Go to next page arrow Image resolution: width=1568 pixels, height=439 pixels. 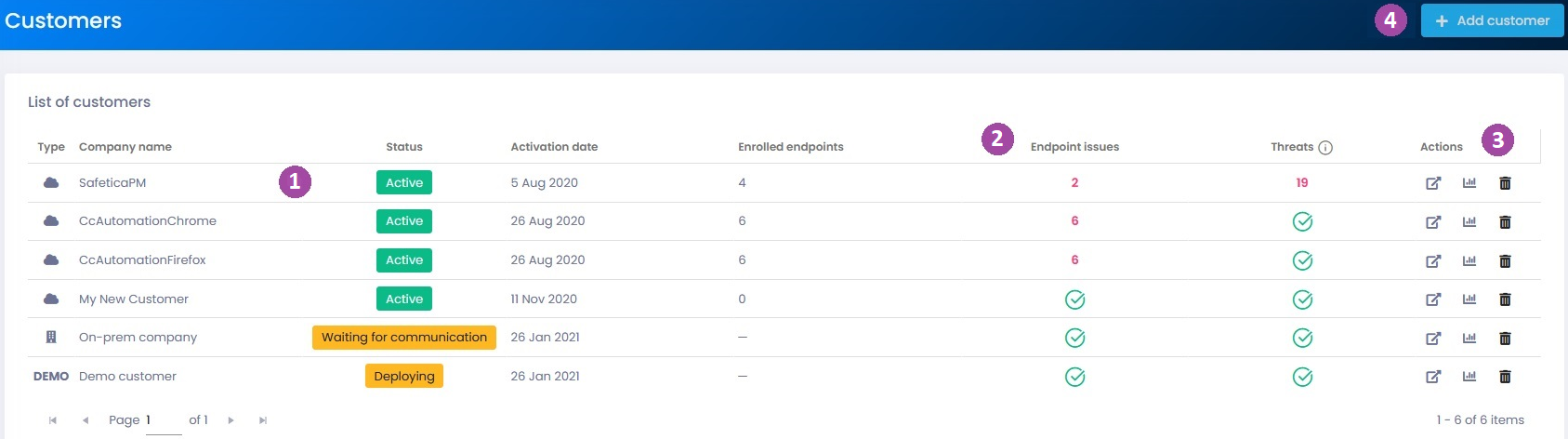pyautogui.click(x=231, y=420)
